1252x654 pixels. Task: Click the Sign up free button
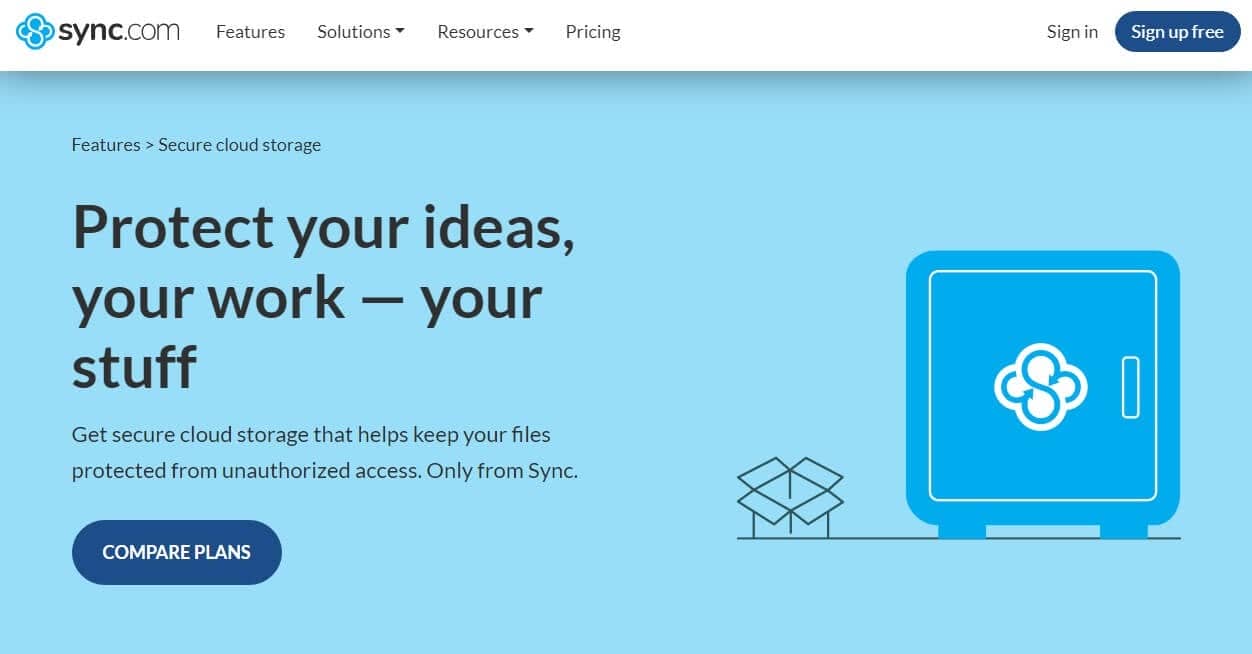tap(1177, 31)
